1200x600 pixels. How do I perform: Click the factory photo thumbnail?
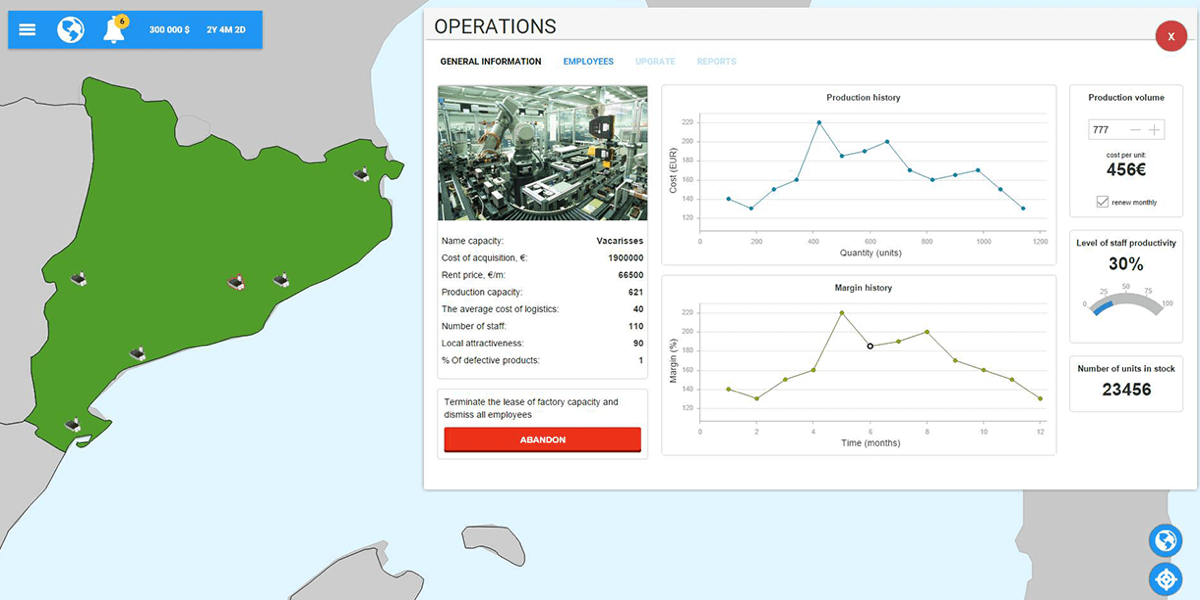542,153
